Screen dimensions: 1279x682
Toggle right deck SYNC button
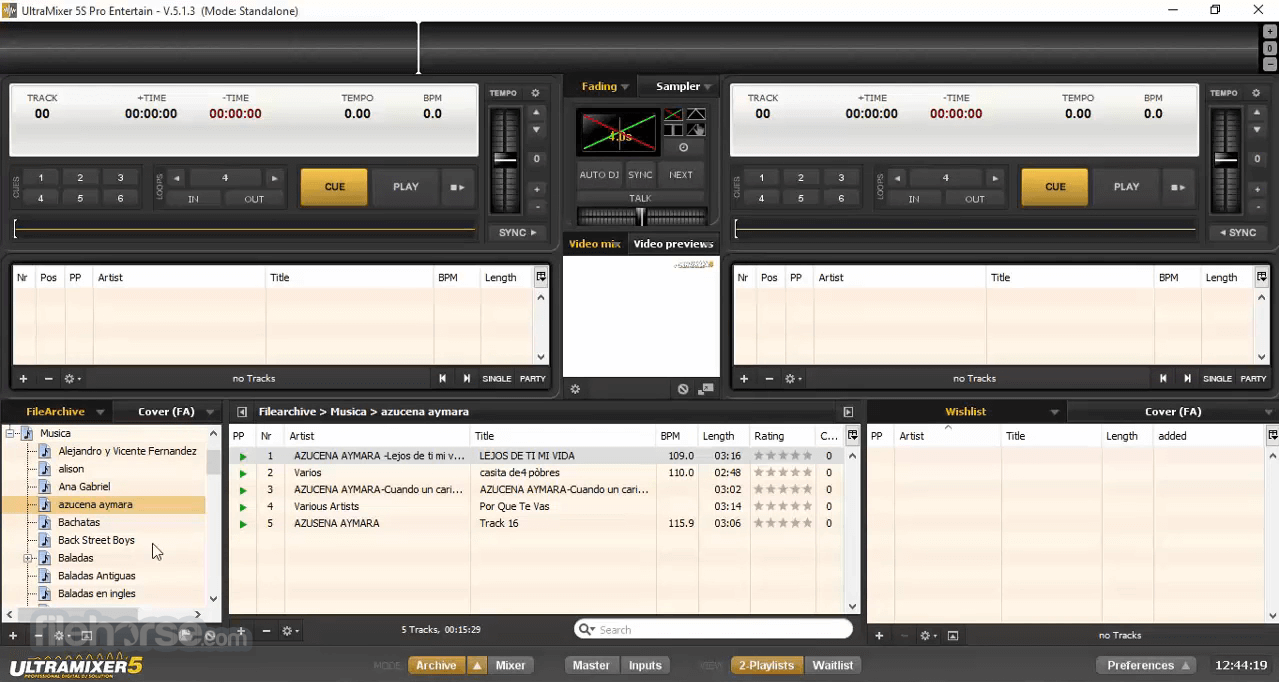pos(1238,232)
